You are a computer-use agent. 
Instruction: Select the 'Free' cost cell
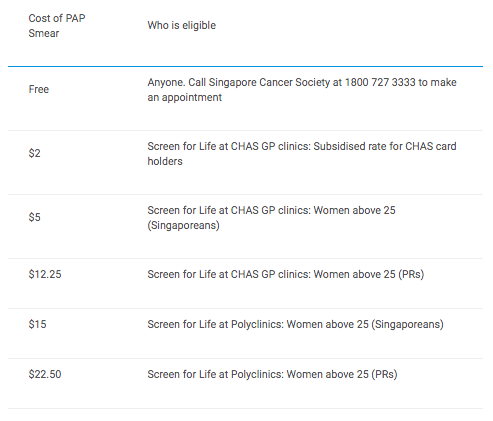[39, 89]
